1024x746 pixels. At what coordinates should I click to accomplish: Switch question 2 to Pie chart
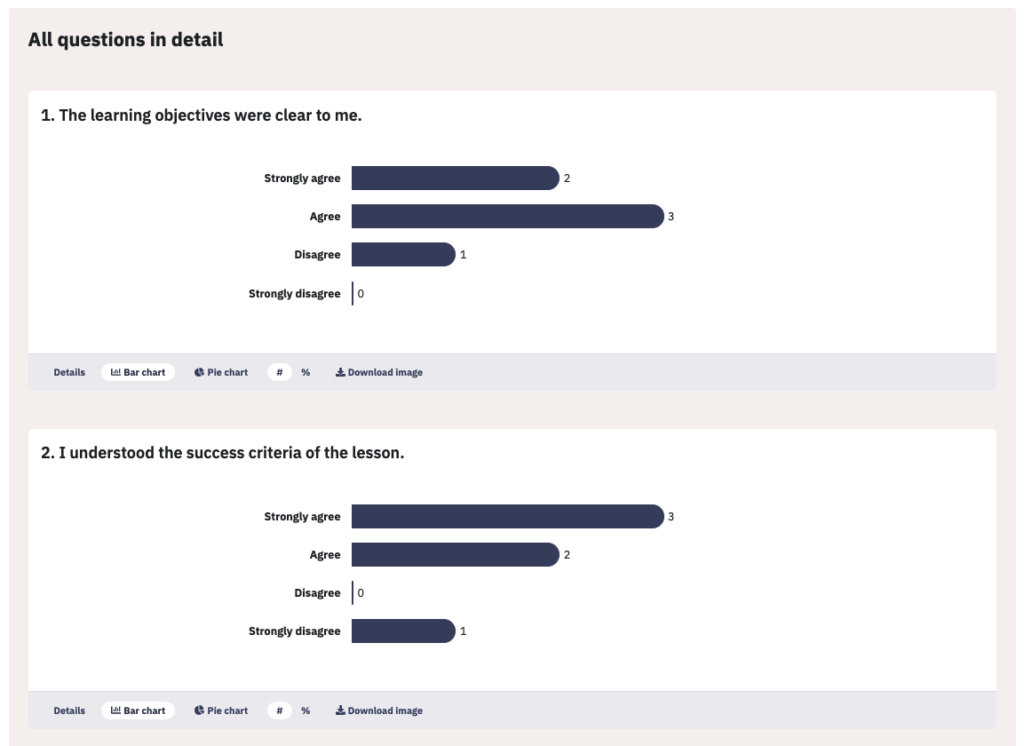(221, 711)
